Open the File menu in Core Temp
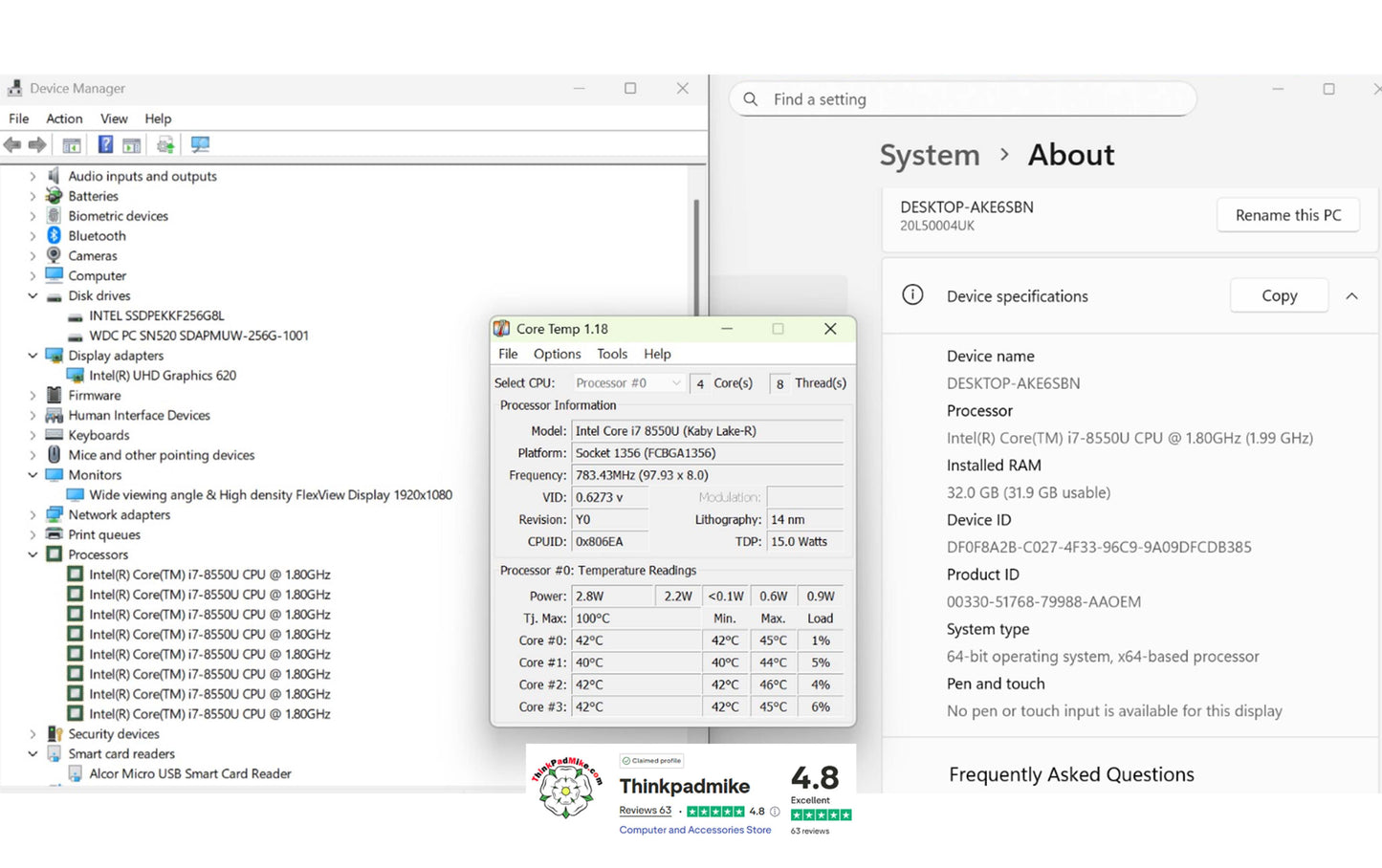The width and height of the screenshot is (1382, 868). tap(508, 354)
